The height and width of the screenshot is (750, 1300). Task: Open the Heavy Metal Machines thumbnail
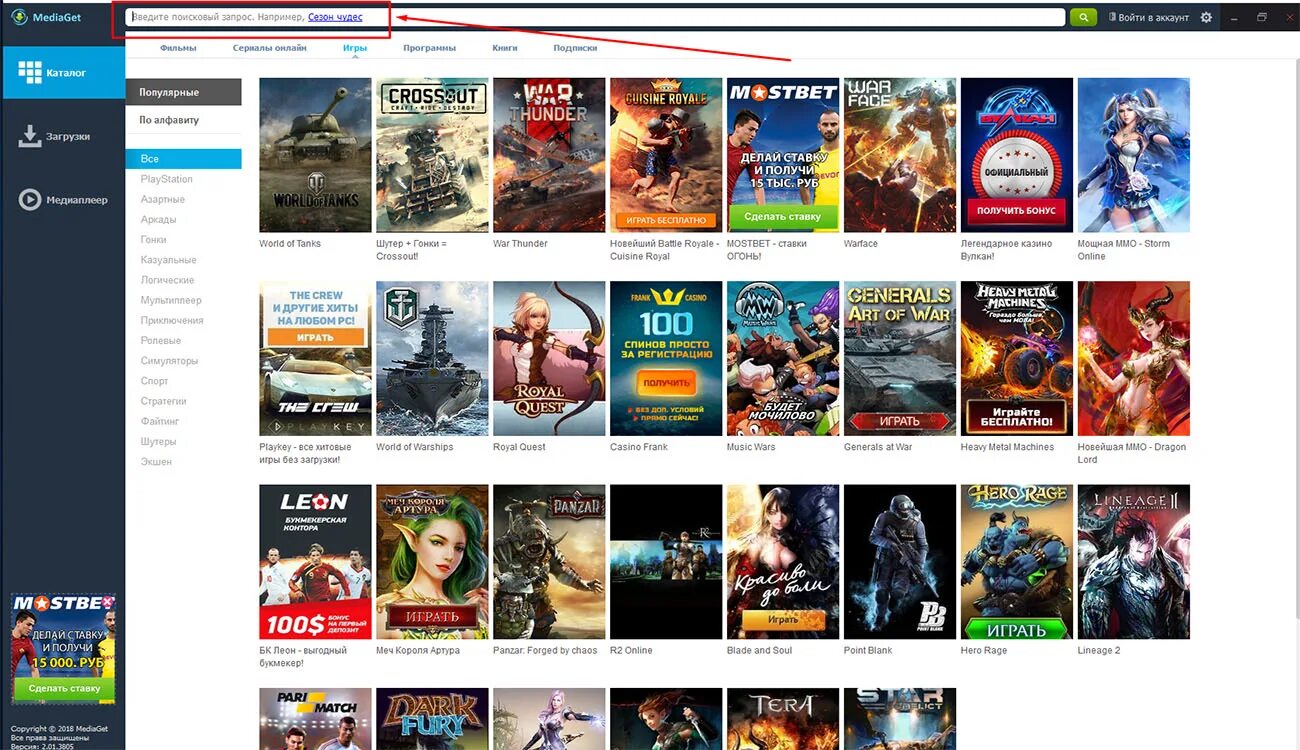[x=1017, y=358]
